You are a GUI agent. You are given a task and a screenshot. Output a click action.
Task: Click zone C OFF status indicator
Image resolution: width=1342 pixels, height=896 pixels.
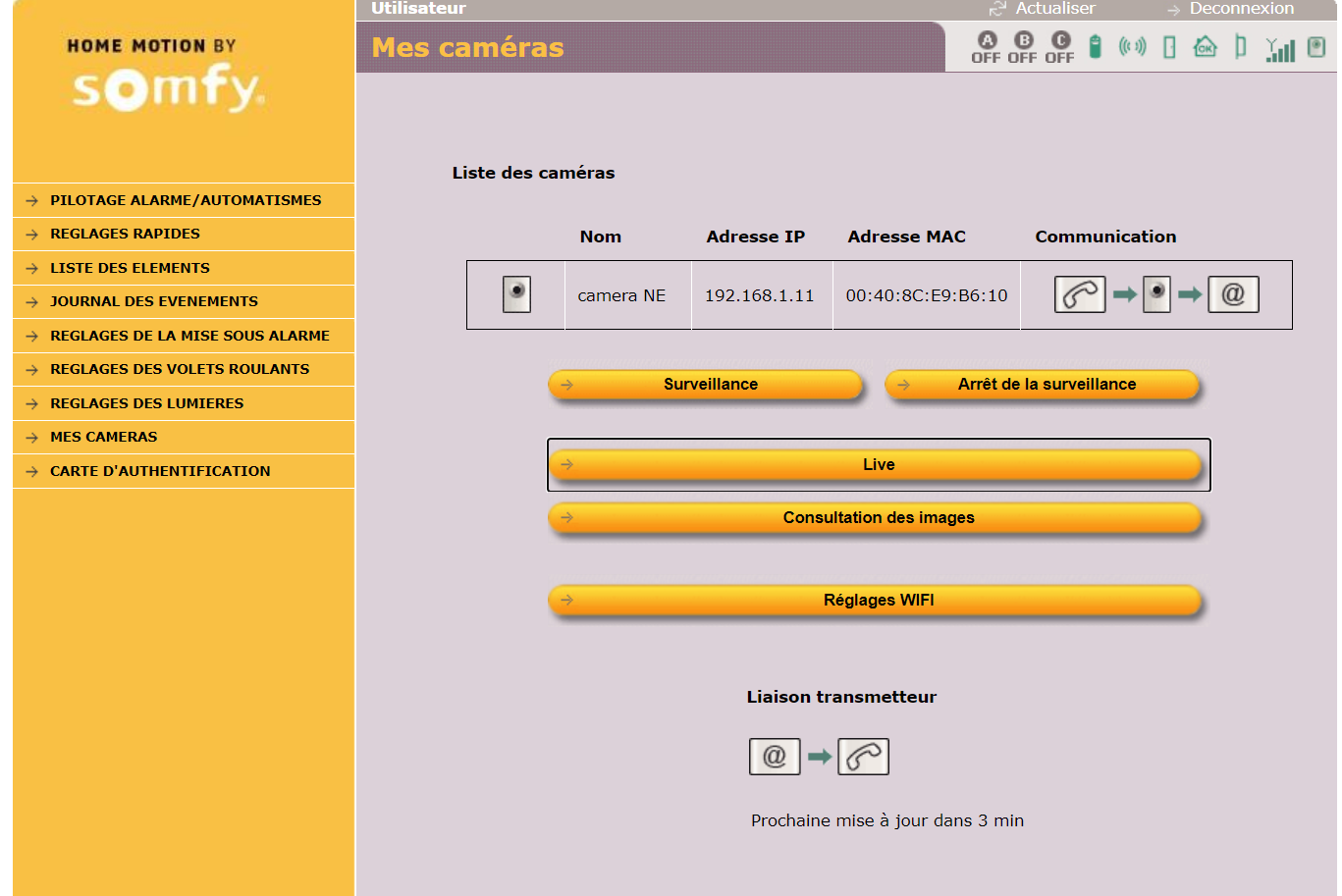click(1059, 47)
